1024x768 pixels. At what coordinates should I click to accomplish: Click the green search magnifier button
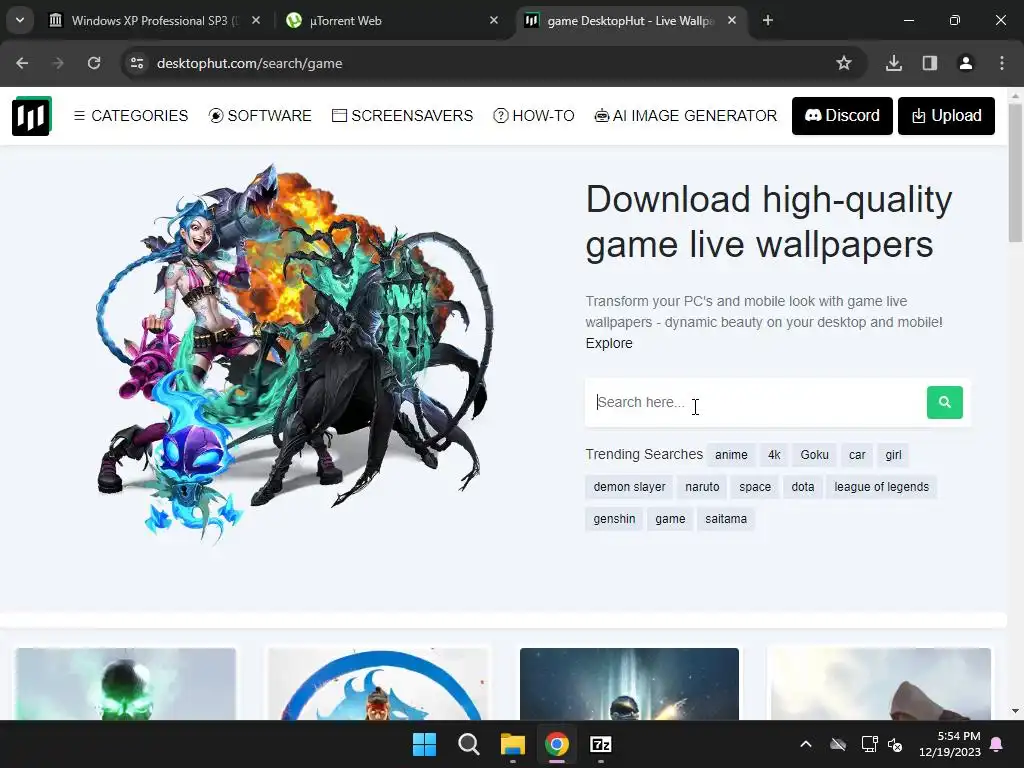click(944, 402)
